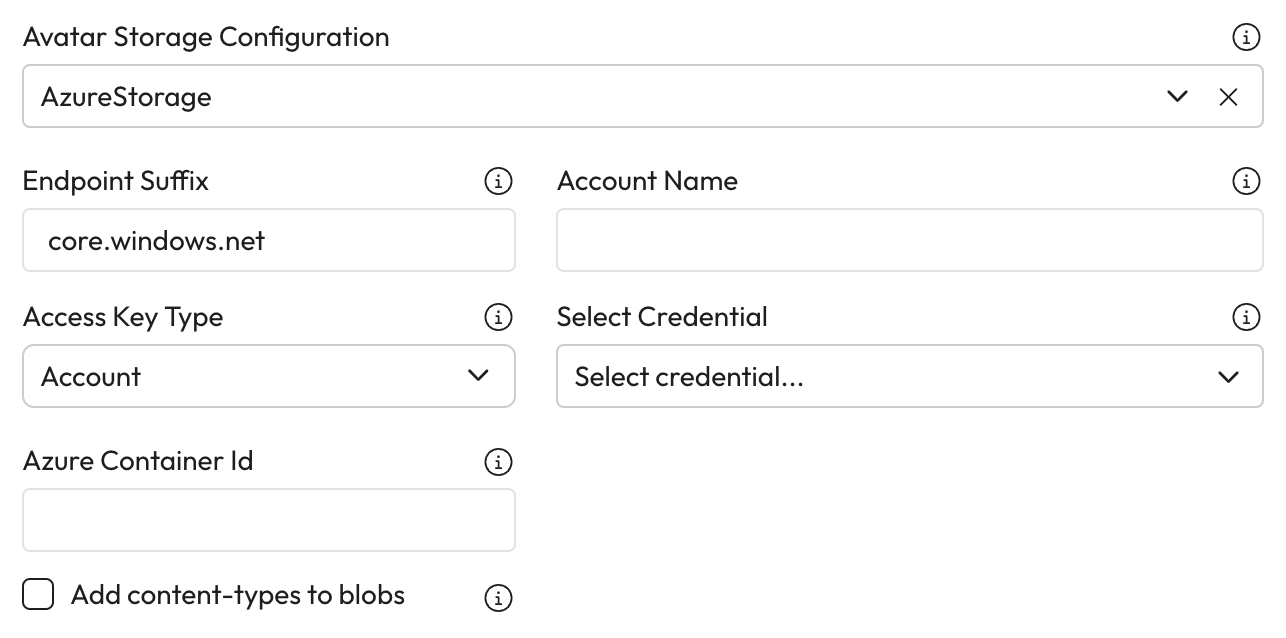The image size is (1286, 638).
Task: Focus the Endpoint Suffix text field
Action: click(x=268, y=241)
